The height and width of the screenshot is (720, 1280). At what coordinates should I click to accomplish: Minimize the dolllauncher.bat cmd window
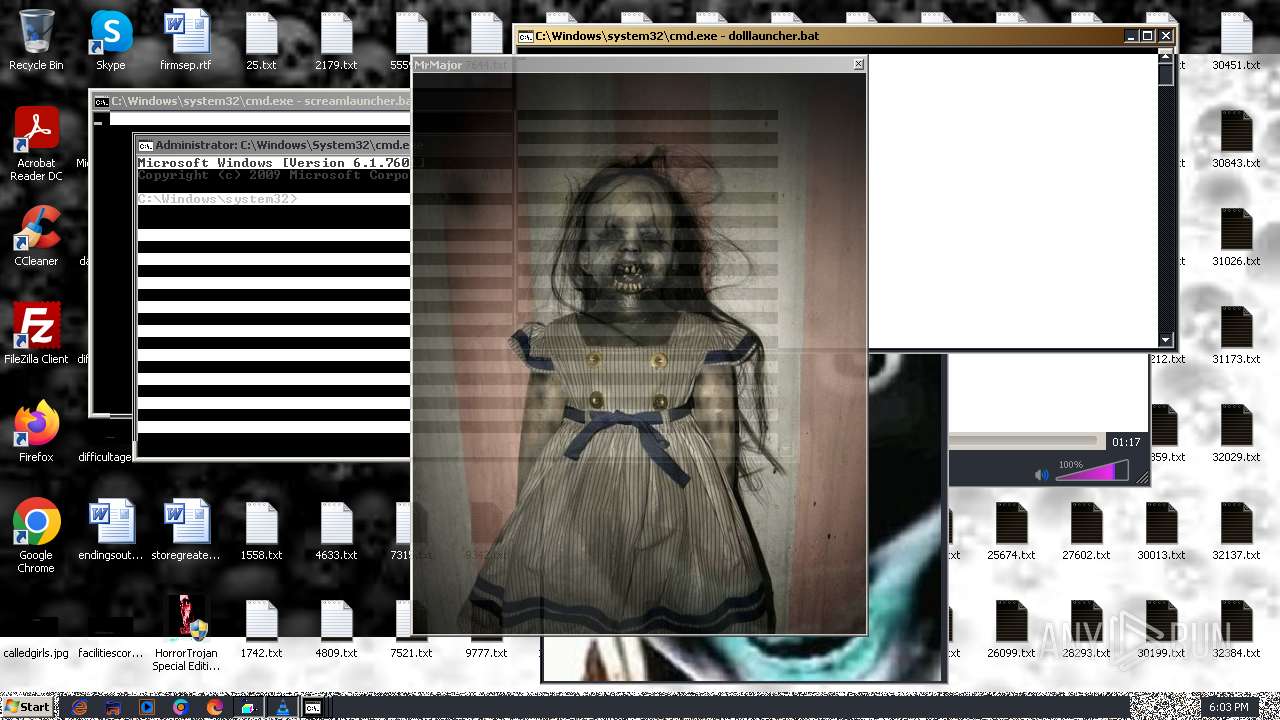(1131, 36)
